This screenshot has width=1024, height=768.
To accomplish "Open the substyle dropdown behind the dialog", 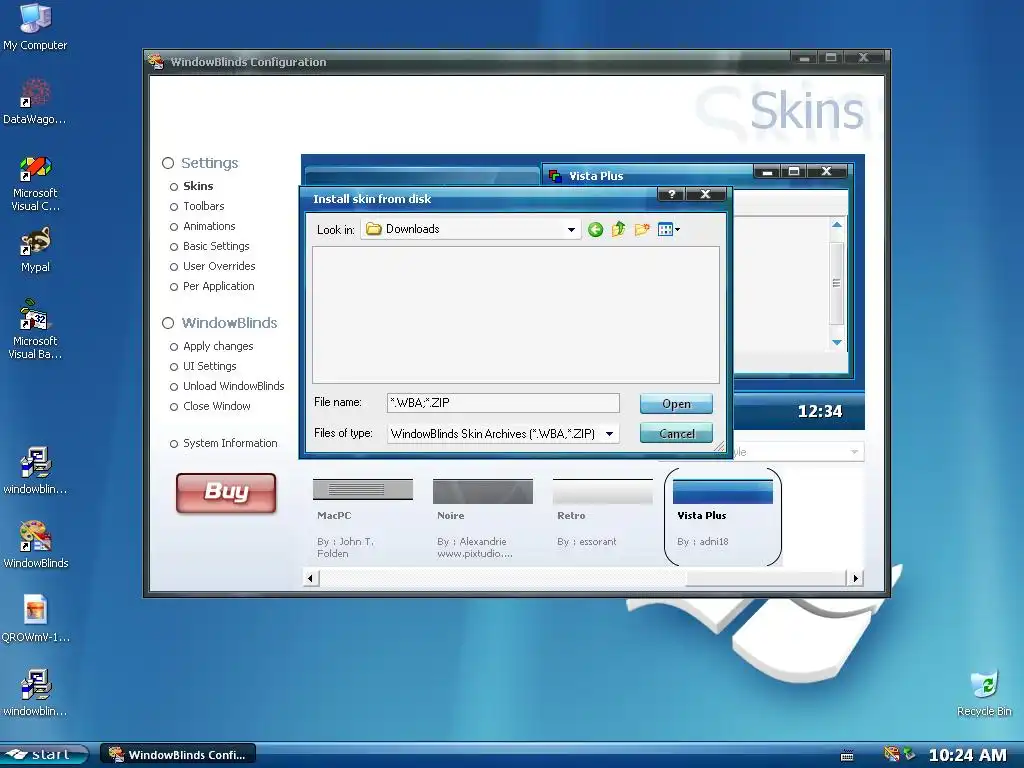I will point(854,452).
